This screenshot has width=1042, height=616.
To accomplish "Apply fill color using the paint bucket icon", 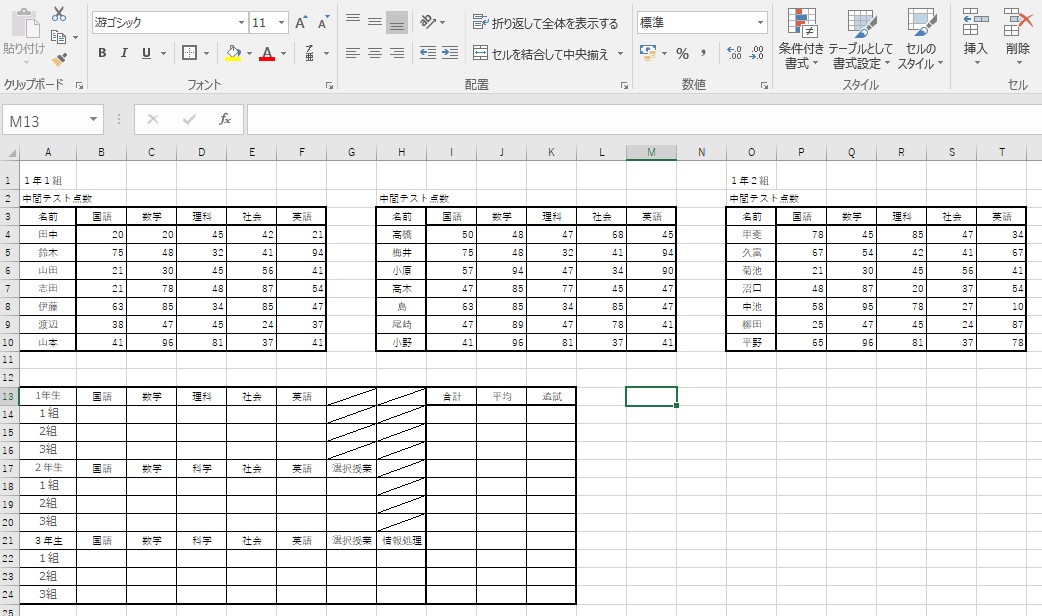I will (x=233, y=53).
